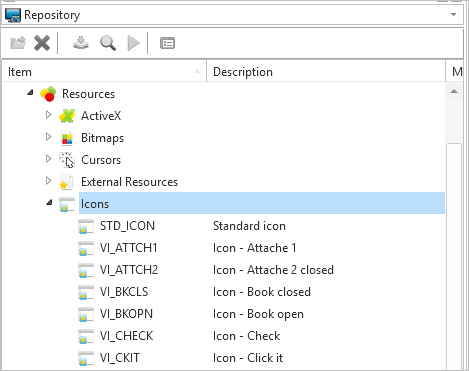Click the Execute play toolbar icon
Screen dimensions: 469x371
(x=133, y=43)
